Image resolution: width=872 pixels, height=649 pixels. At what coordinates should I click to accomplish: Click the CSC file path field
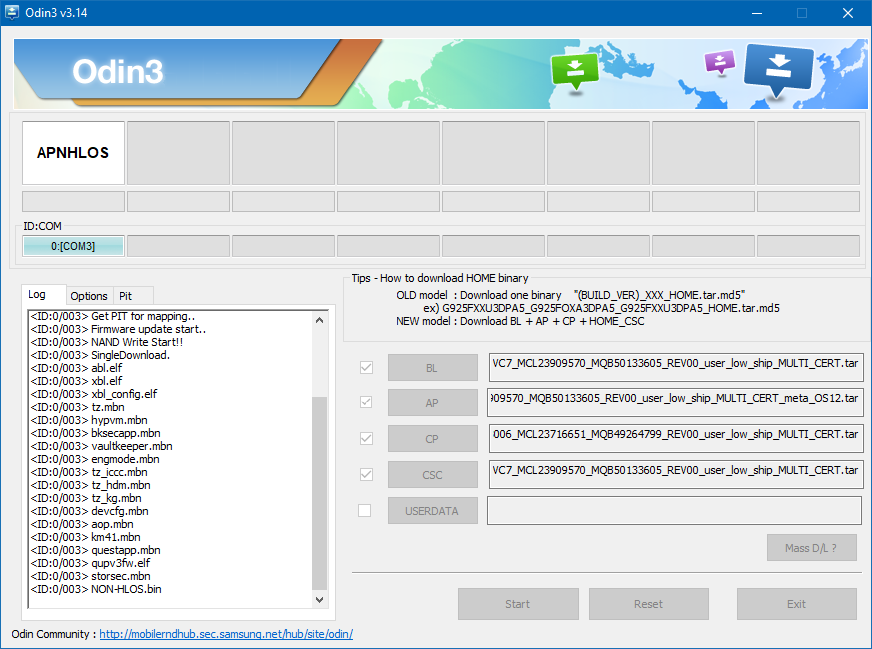click(x=676, y=474)
